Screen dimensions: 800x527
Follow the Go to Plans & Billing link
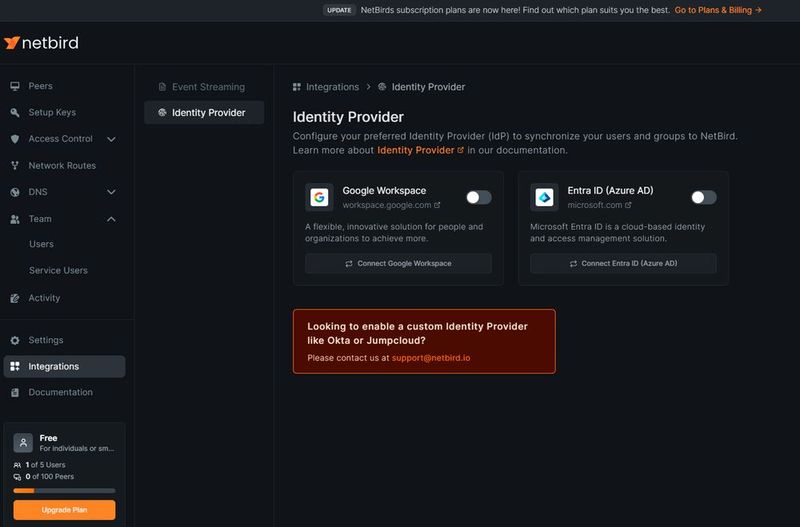718,10
